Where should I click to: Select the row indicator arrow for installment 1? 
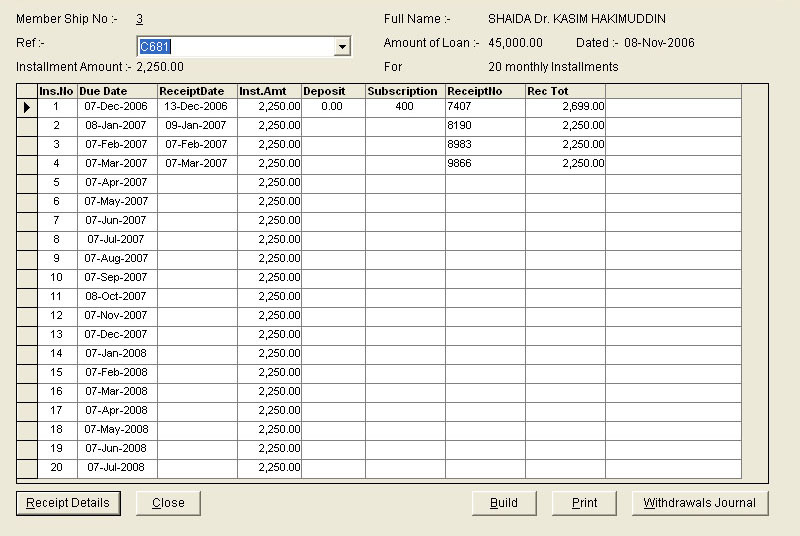(27, 107)
